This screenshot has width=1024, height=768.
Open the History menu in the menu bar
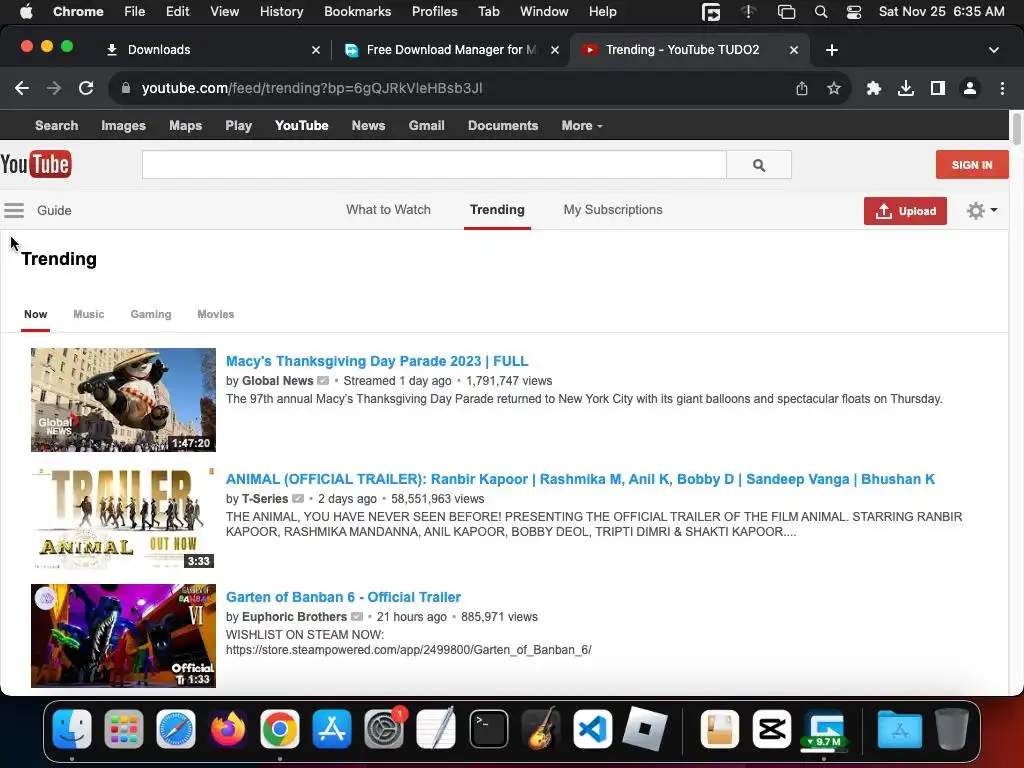(281, 12)
